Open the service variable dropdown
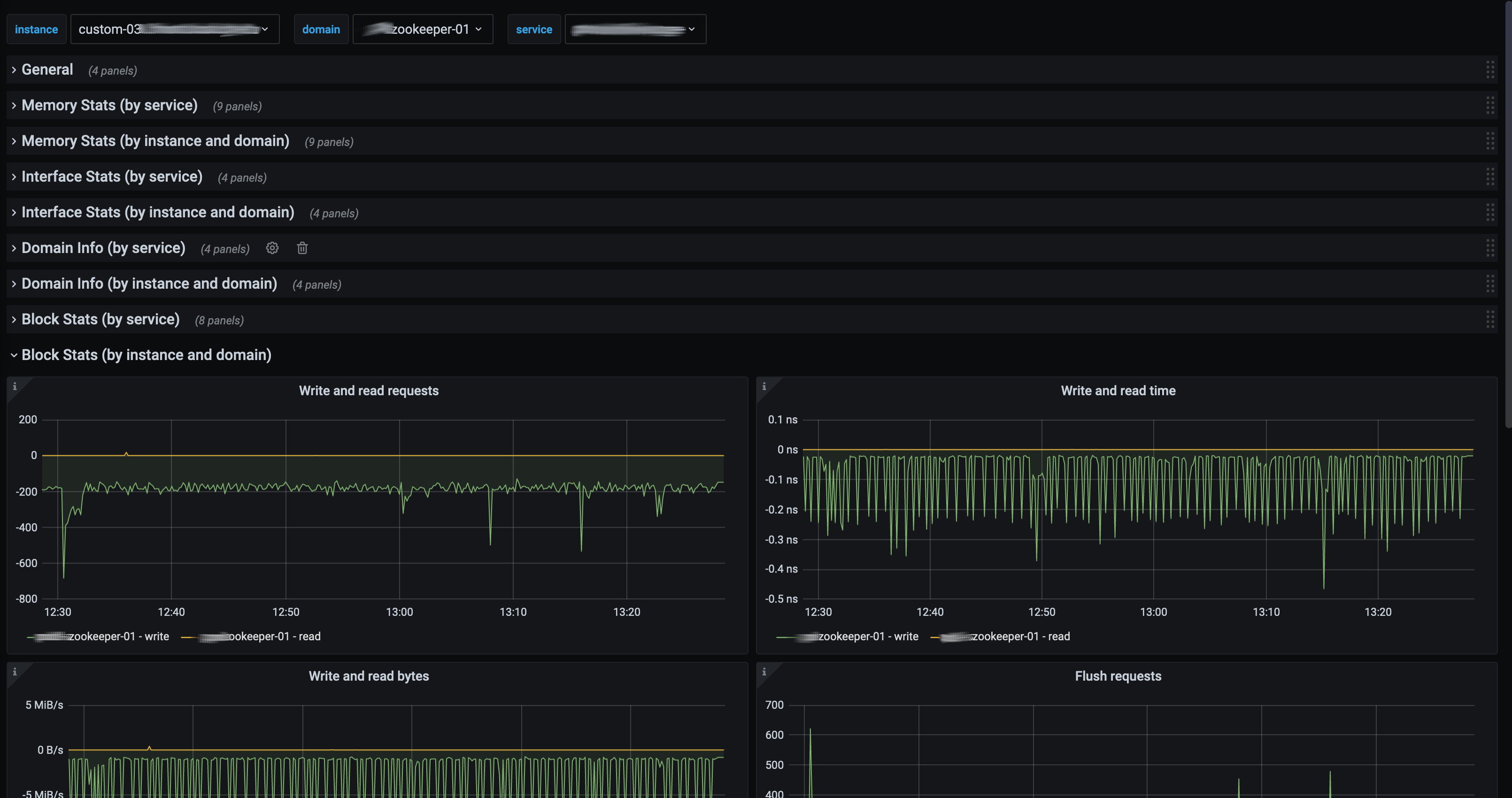Viewport: 1512px width, 798px height. coord(635,29)
